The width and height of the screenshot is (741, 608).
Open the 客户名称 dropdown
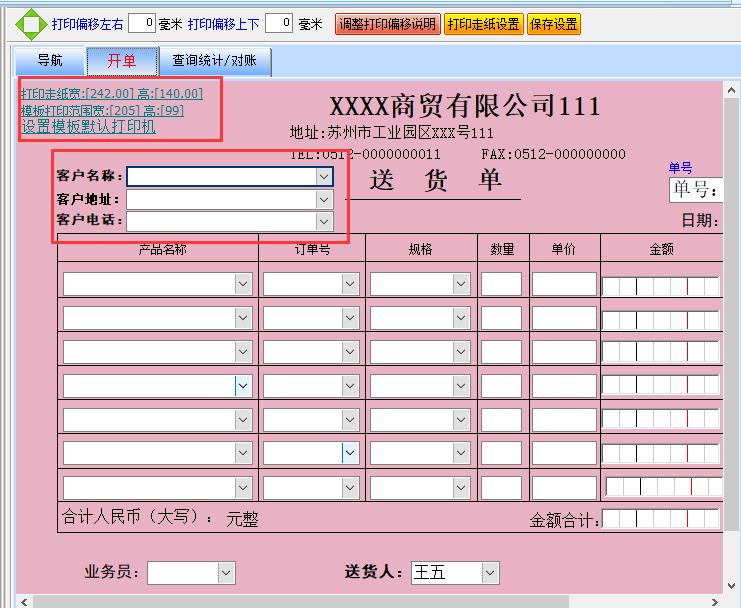pos(323,176)
